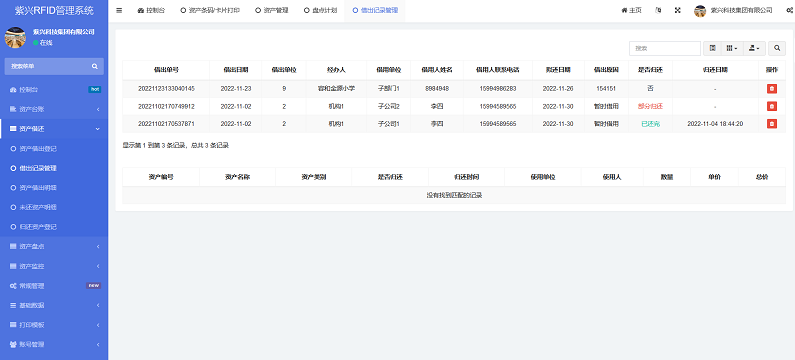Switch to the 控制台 top tab
This screenshot has width=795, height=360.
pos(151,11)
